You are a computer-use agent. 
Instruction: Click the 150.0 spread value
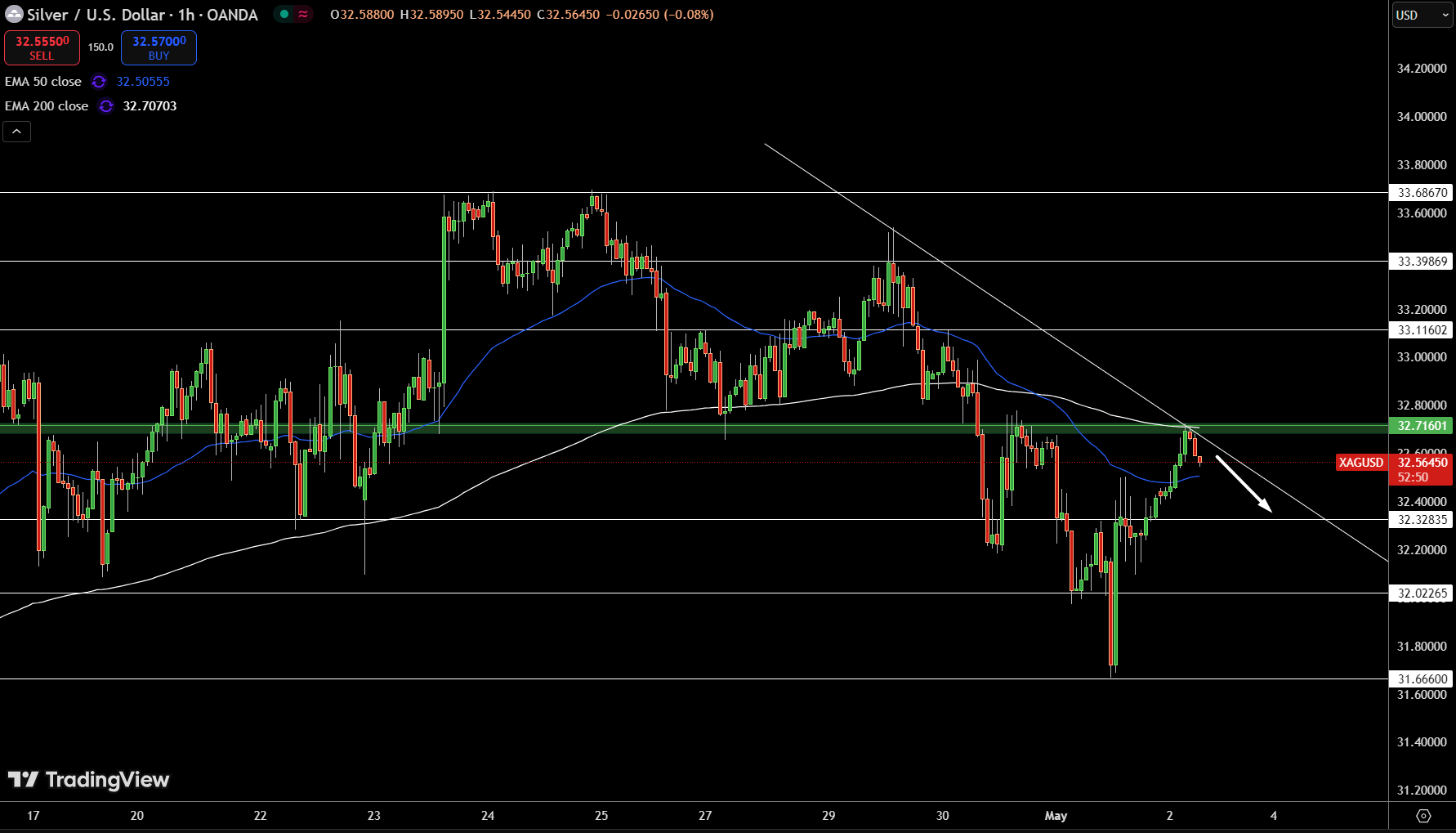100,47
